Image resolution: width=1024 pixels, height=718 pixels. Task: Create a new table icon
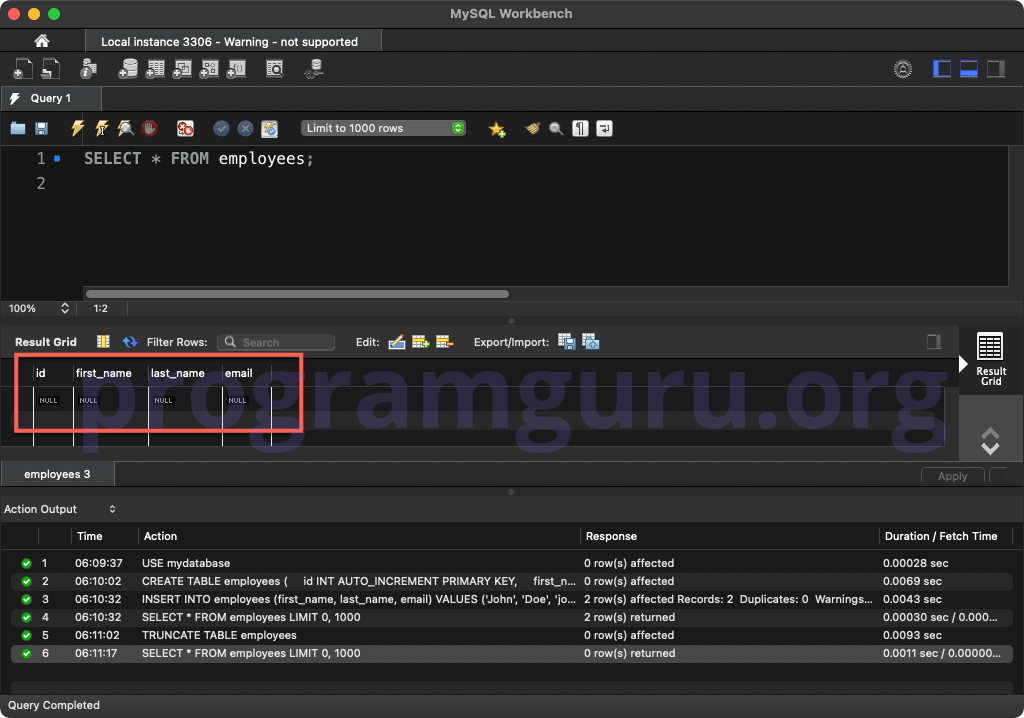(155, 69)
